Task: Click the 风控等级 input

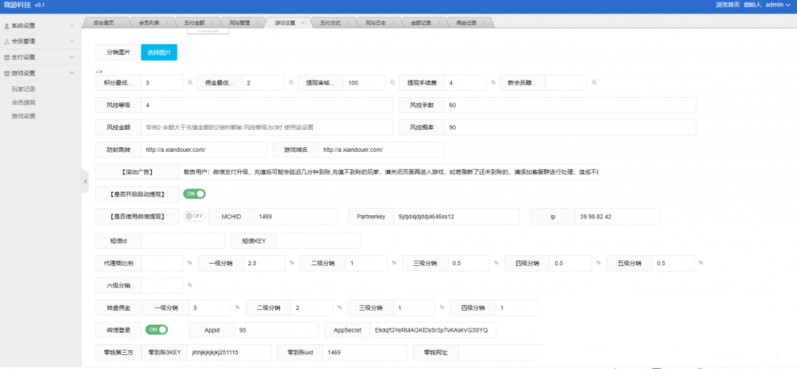Action: pos(267,105)
